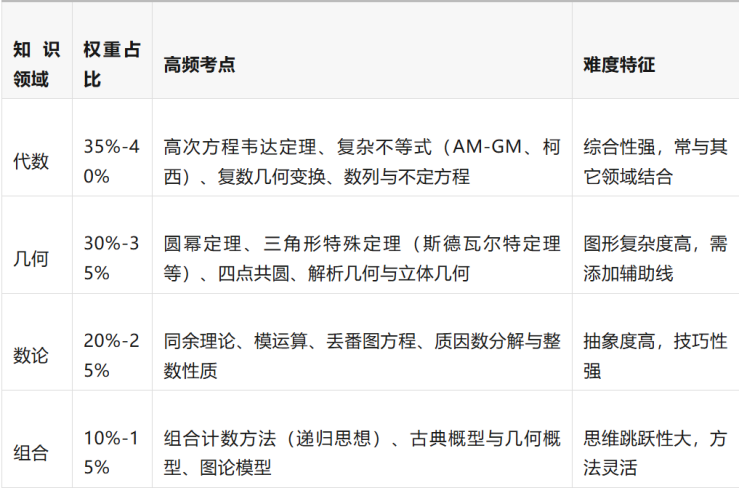Select the 思维跳跃性大 difficulty cell
Image resolution: width=739 pixels, height=488 pixels.
[654, 452]
